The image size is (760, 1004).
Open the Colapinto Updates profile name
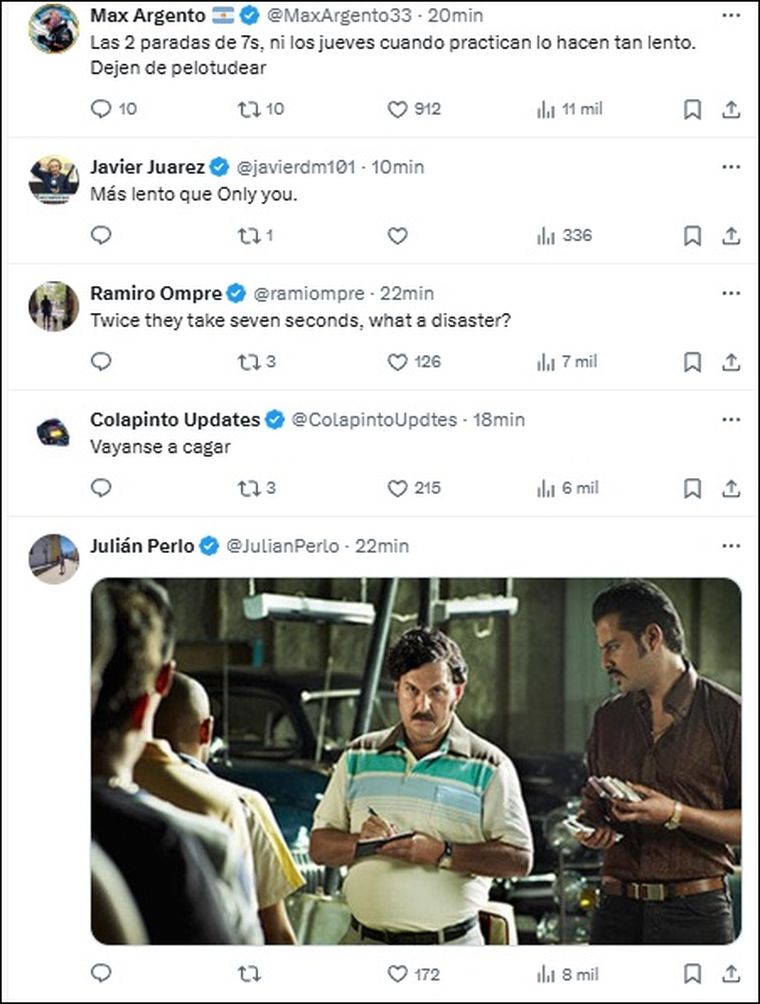coord(175,420)
